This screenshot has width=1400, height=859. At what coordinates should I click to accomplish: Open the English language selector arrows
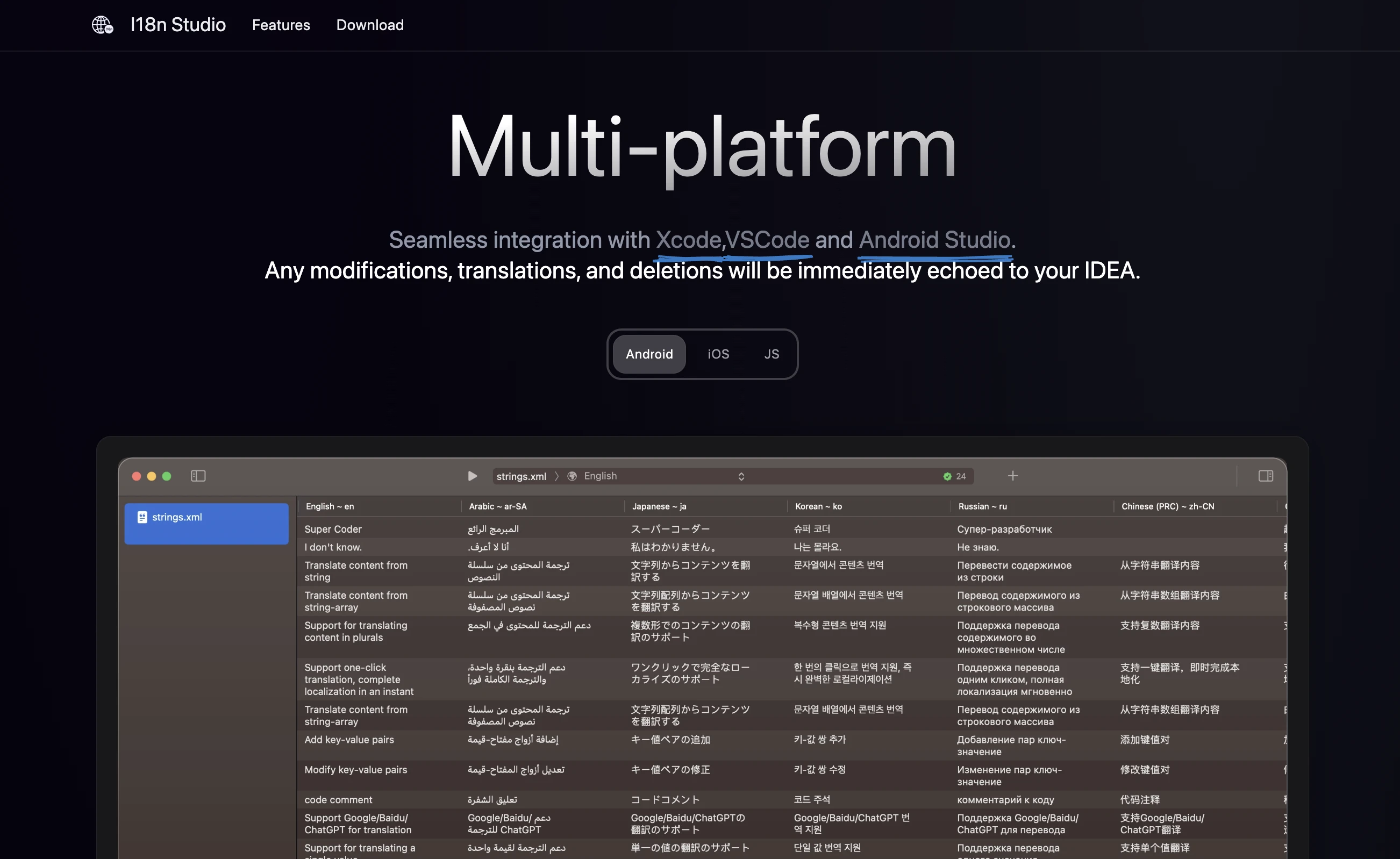(x=741, y=477)
